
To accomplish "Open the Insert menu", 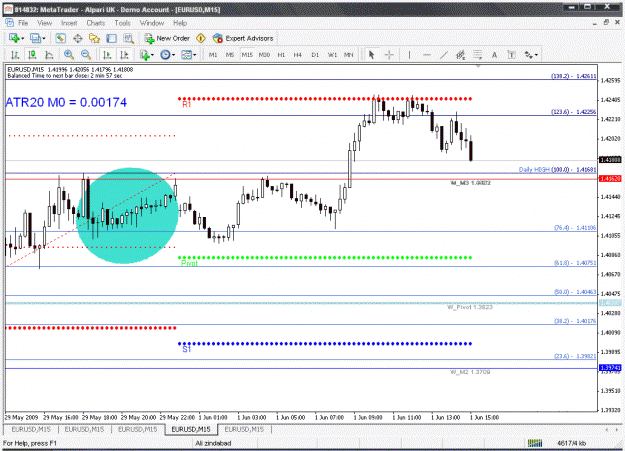I will (69, 23).
